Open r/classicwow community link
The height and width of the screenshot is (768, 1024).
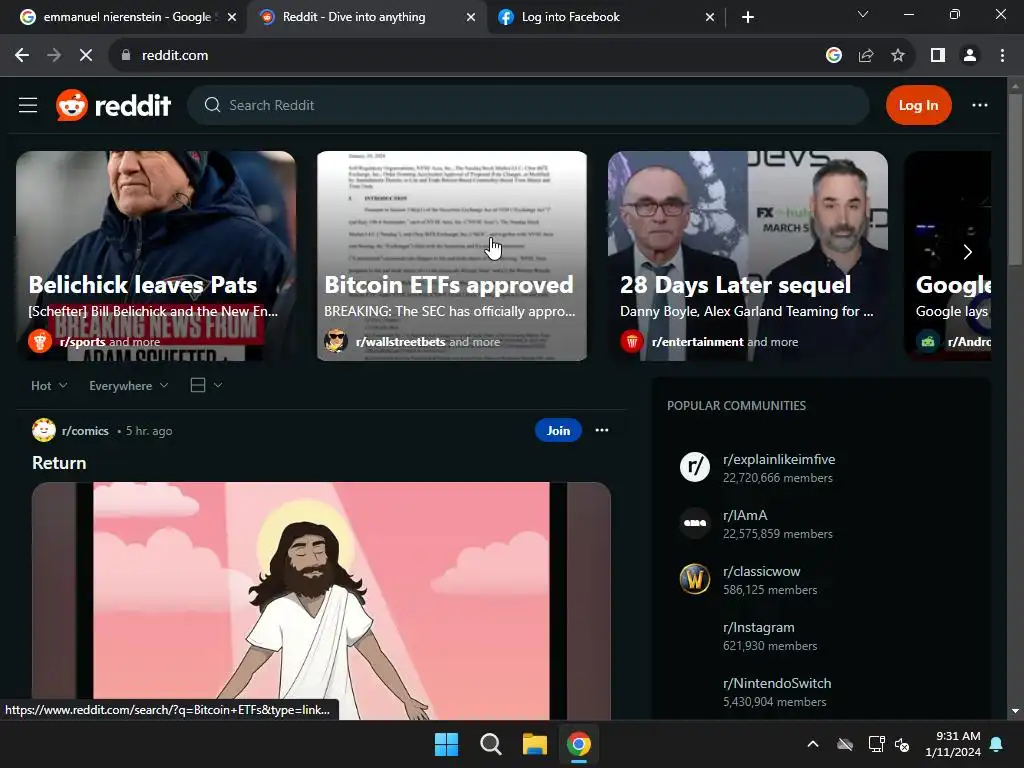[761, 571]
